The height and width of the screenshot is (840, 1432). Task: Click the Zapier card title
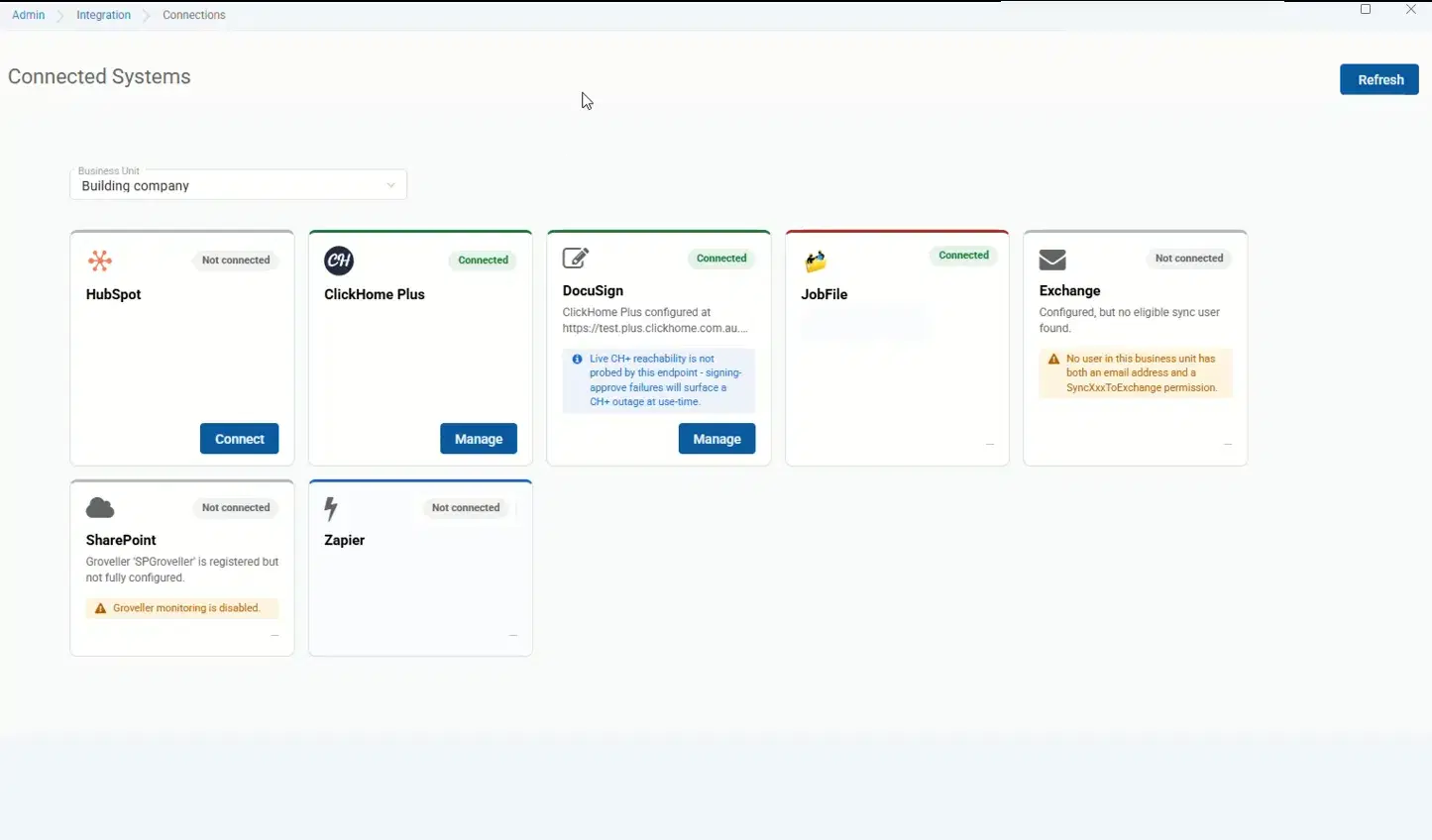click(x=344, y=540)
